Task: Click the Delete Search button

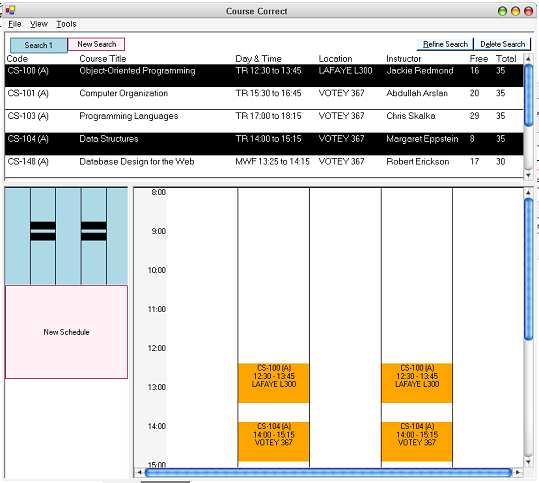Action: [503, 44]
